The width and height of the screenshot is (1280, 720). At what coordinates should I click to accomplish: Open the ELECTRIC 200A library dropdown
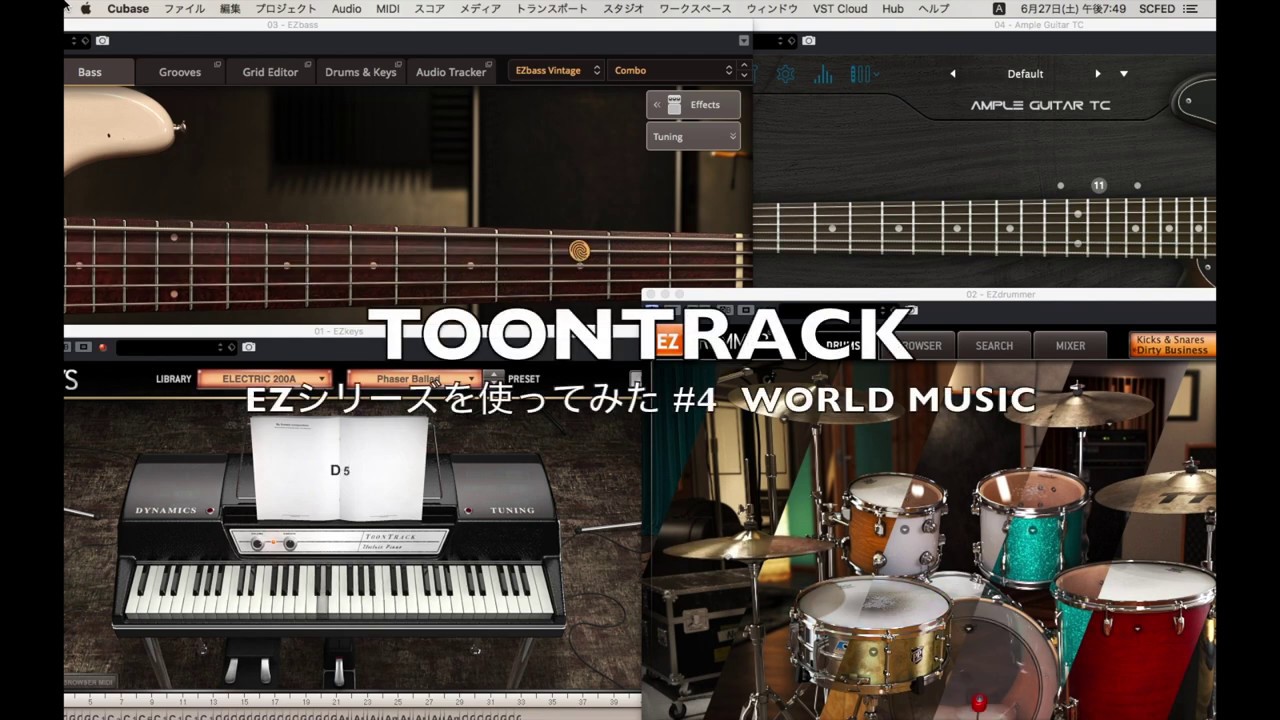[x=264, y=379]
